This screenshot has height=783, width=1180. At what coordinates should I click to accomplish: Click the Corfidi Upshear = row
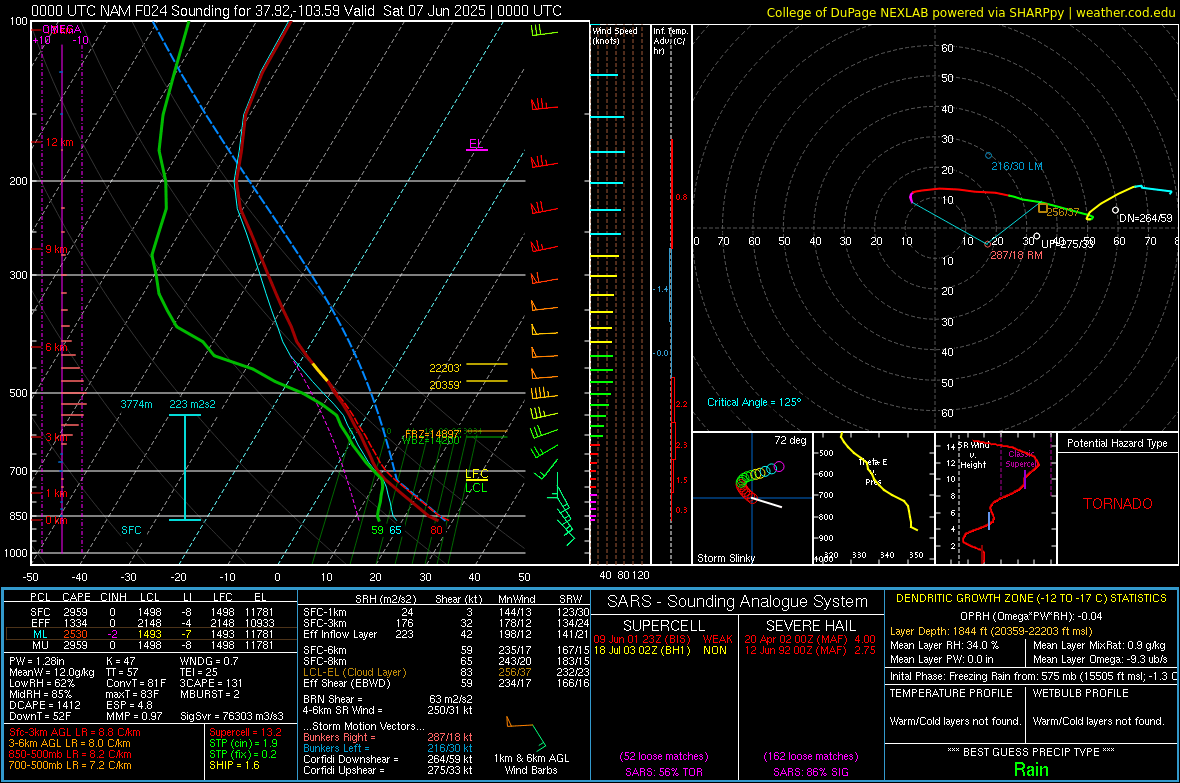pos(388,770)
